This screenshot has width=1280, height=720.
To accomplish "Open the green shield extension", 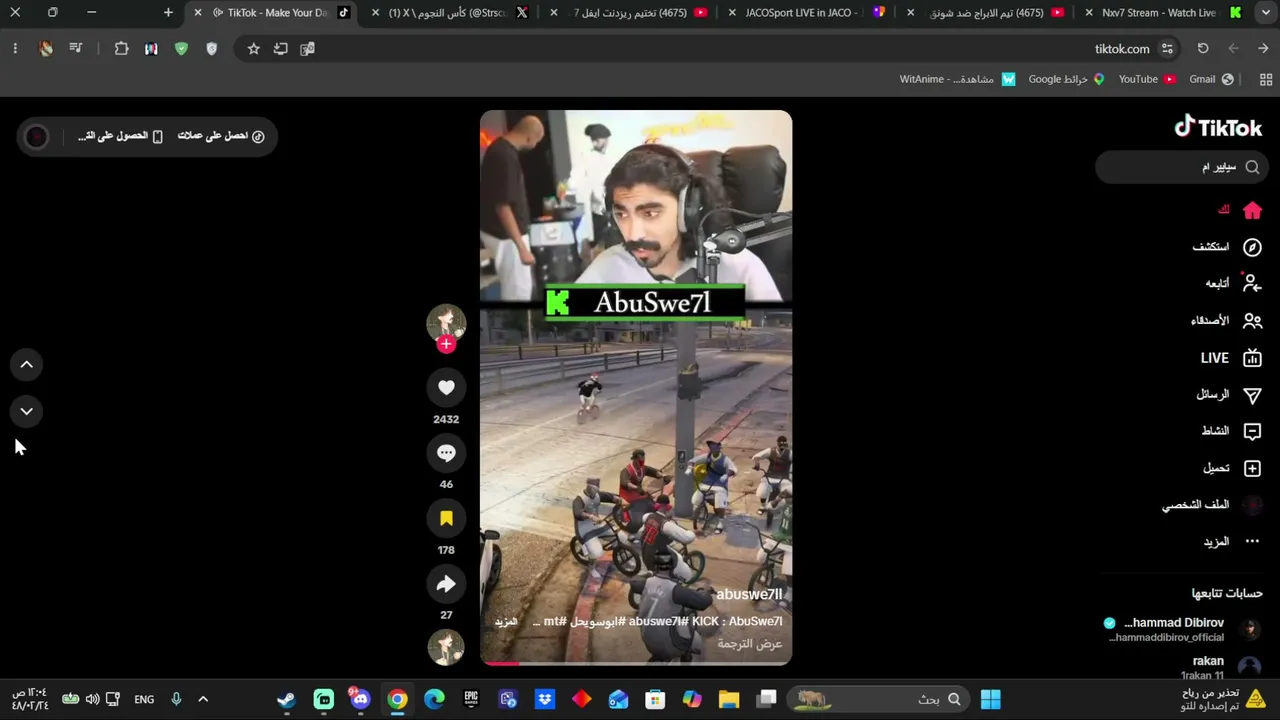I will (181, 48).
